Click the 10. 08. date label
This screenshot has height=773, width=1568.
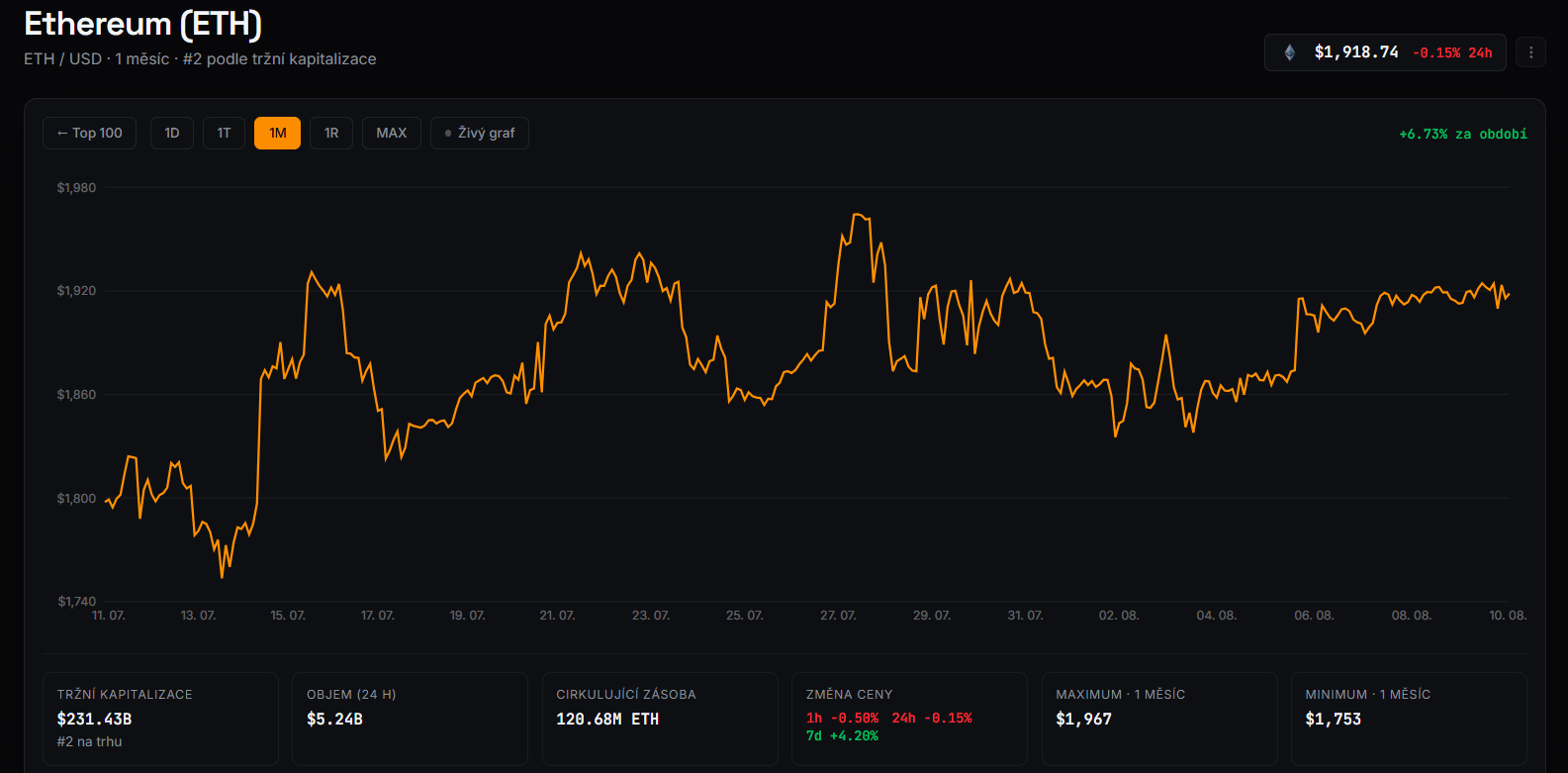pyautogui.click(x=1508, y=616)
